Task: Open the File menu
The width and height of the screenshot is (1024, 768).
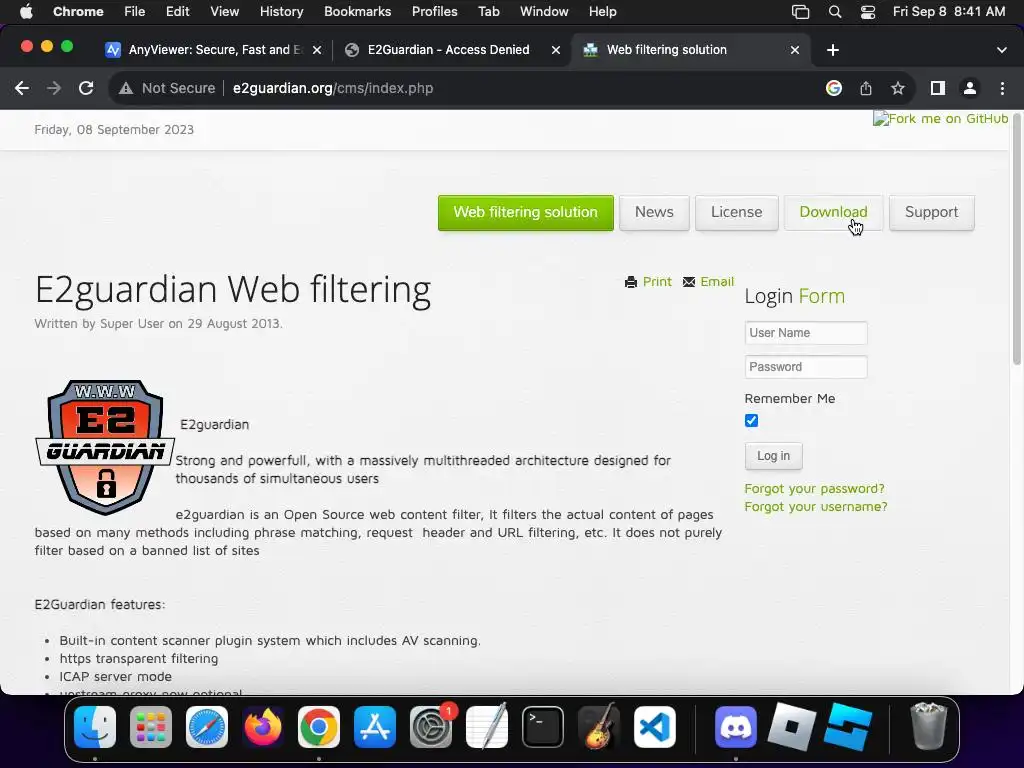Action: pyautogui.click(x=135, y=11)
